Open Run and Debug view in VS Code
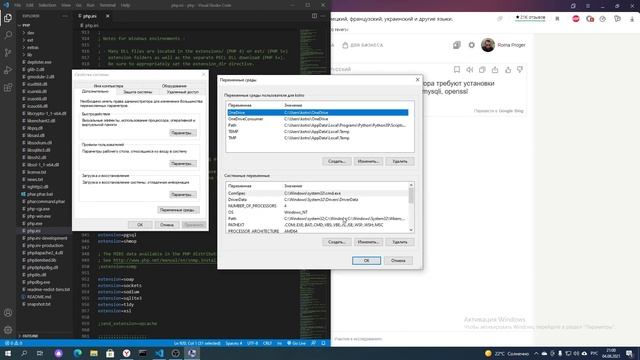This screenshot has width=640, height=360. (x=8, y=70)
